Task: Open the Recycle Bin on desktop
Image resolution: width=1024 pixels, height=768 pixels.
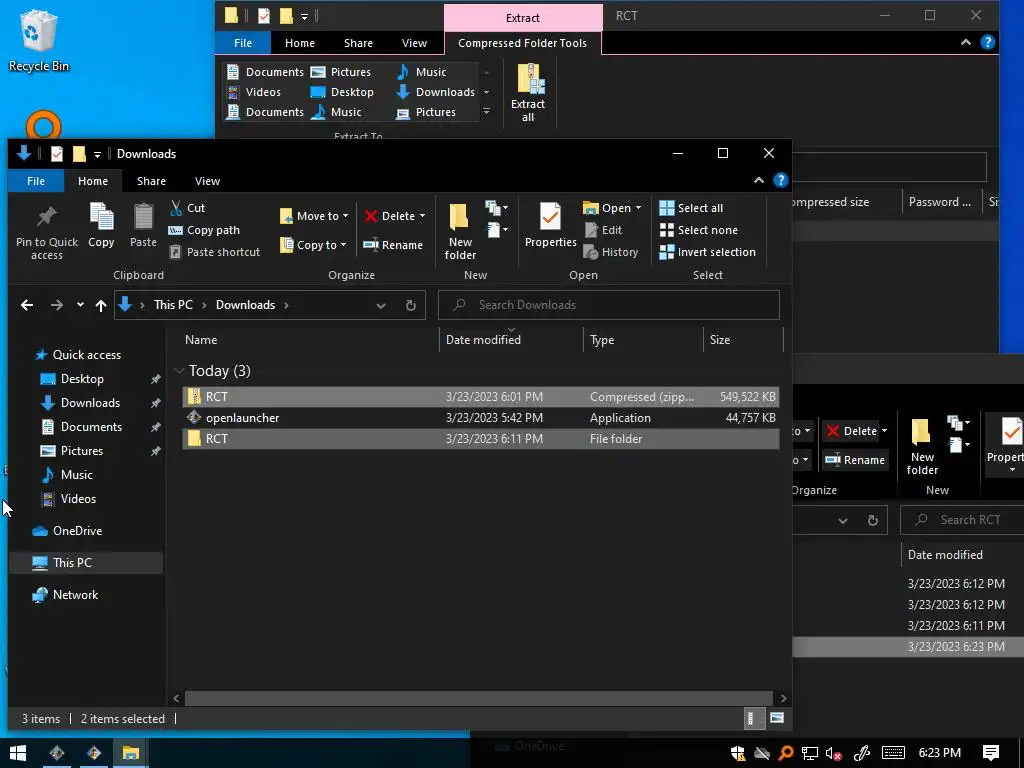Action: pyautogui.click(x=39, y=40)
